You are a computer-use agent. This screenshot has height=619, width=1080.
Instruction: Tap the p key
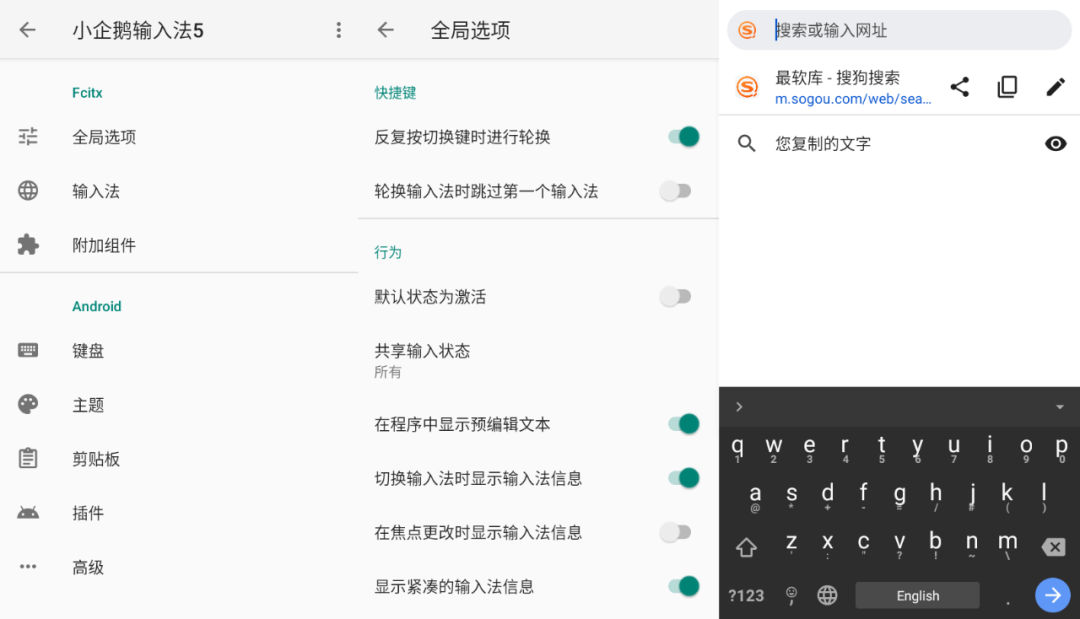click(1061, 449)
